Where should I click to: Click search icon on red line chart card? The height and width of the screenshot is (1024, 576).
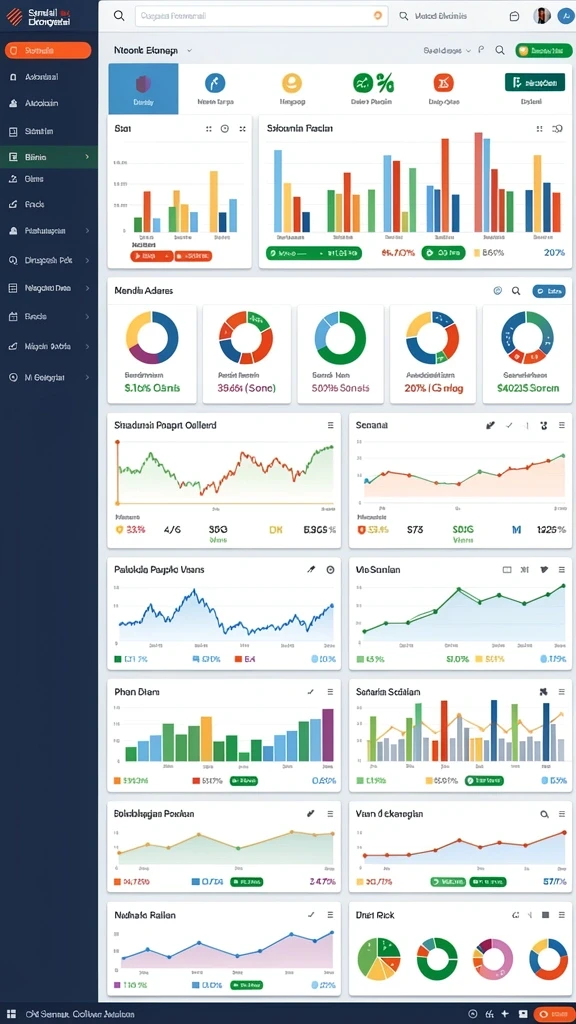coord(544,814)
